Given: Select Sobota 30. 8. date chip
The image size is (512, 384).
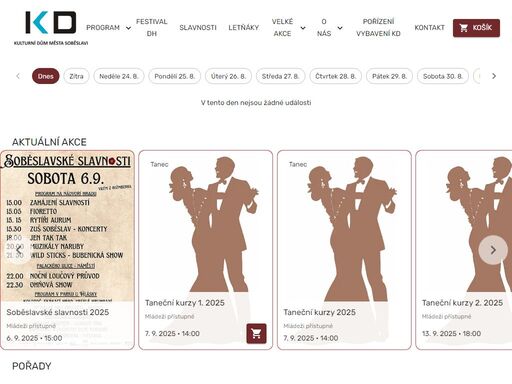Looking at the screenshot, I should (x=443, y=76).
